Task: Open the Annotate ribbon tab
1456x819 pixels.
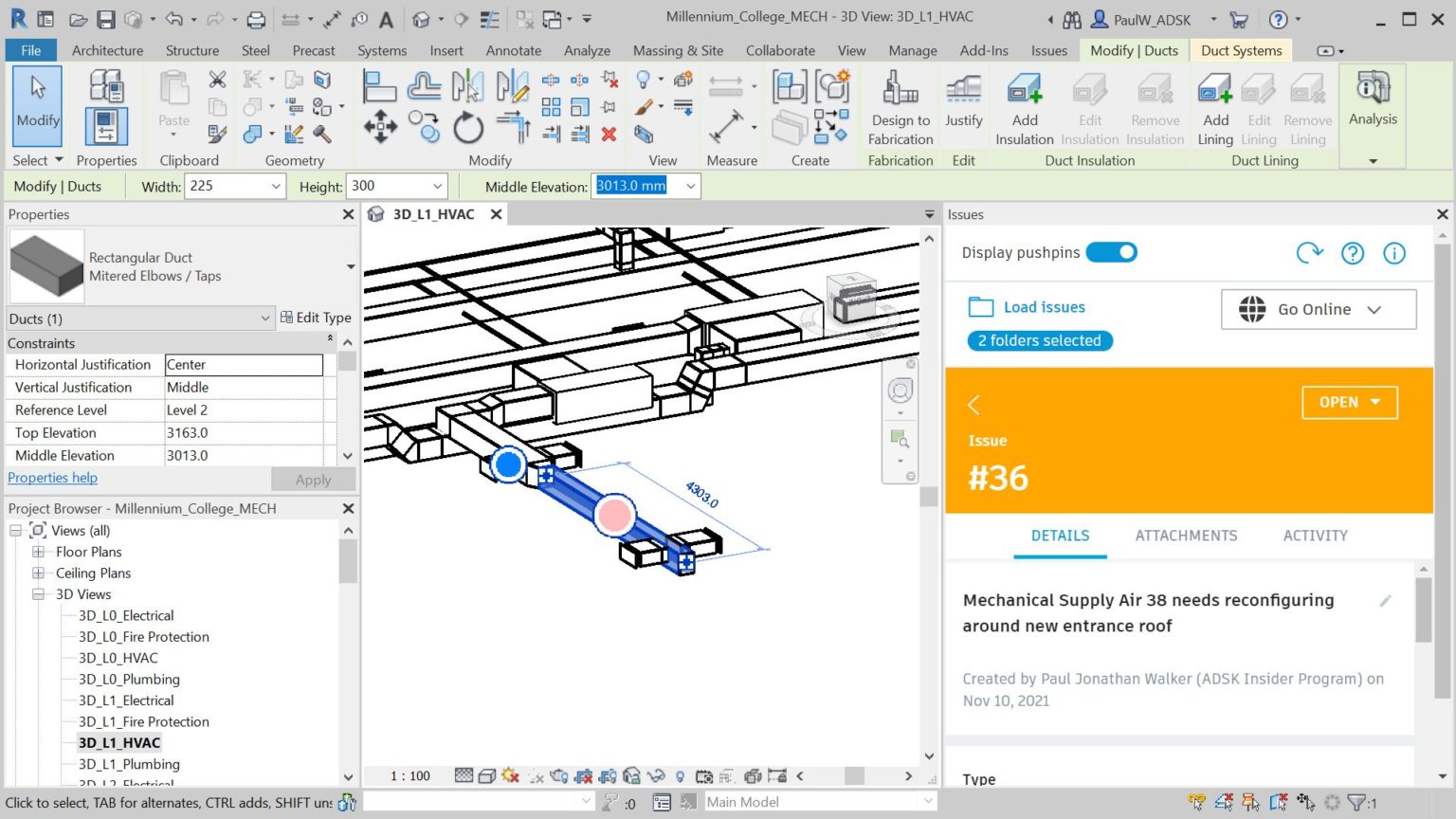Action: tap(513, 50)
